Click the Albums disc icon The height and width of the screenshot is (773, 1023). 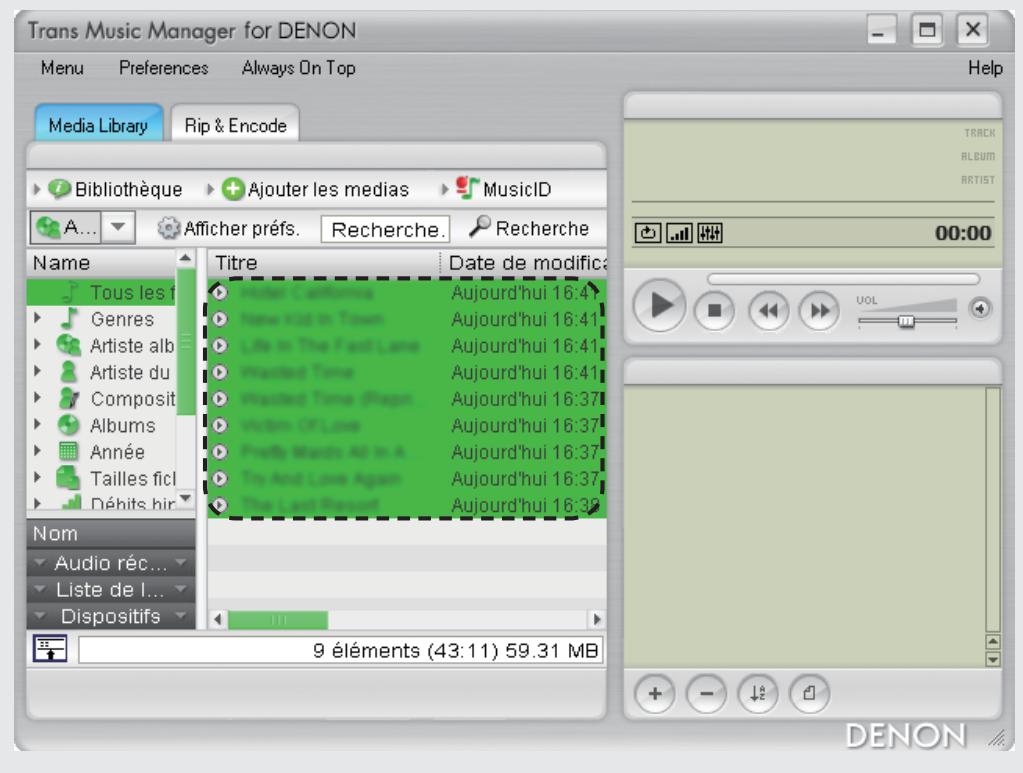click(x=68, y=425)
